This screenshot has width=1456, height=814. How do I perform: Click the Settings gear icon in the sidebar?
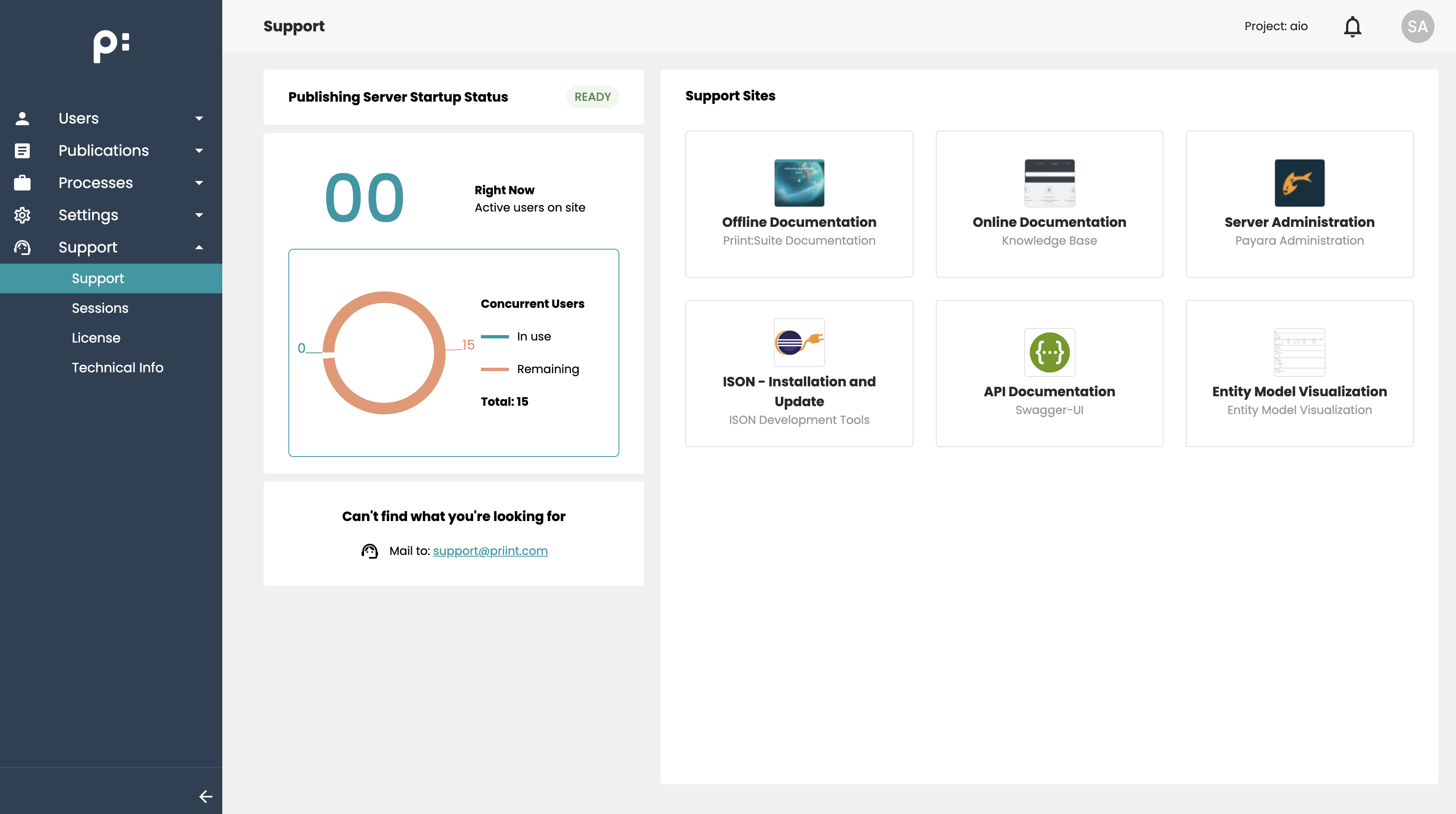[23, 215]
